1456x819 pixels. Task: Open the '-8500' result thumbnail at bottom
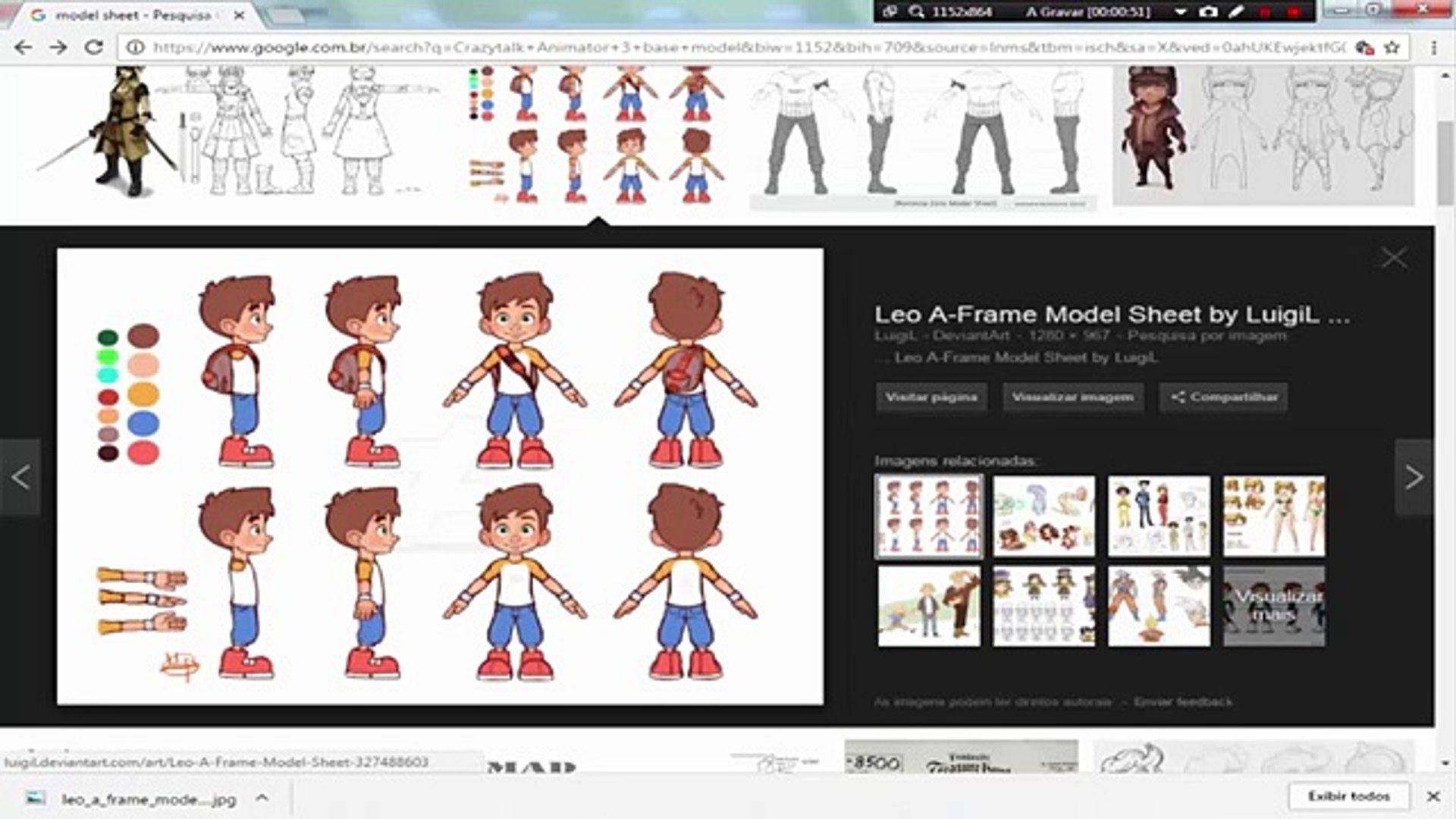[961, 757]
